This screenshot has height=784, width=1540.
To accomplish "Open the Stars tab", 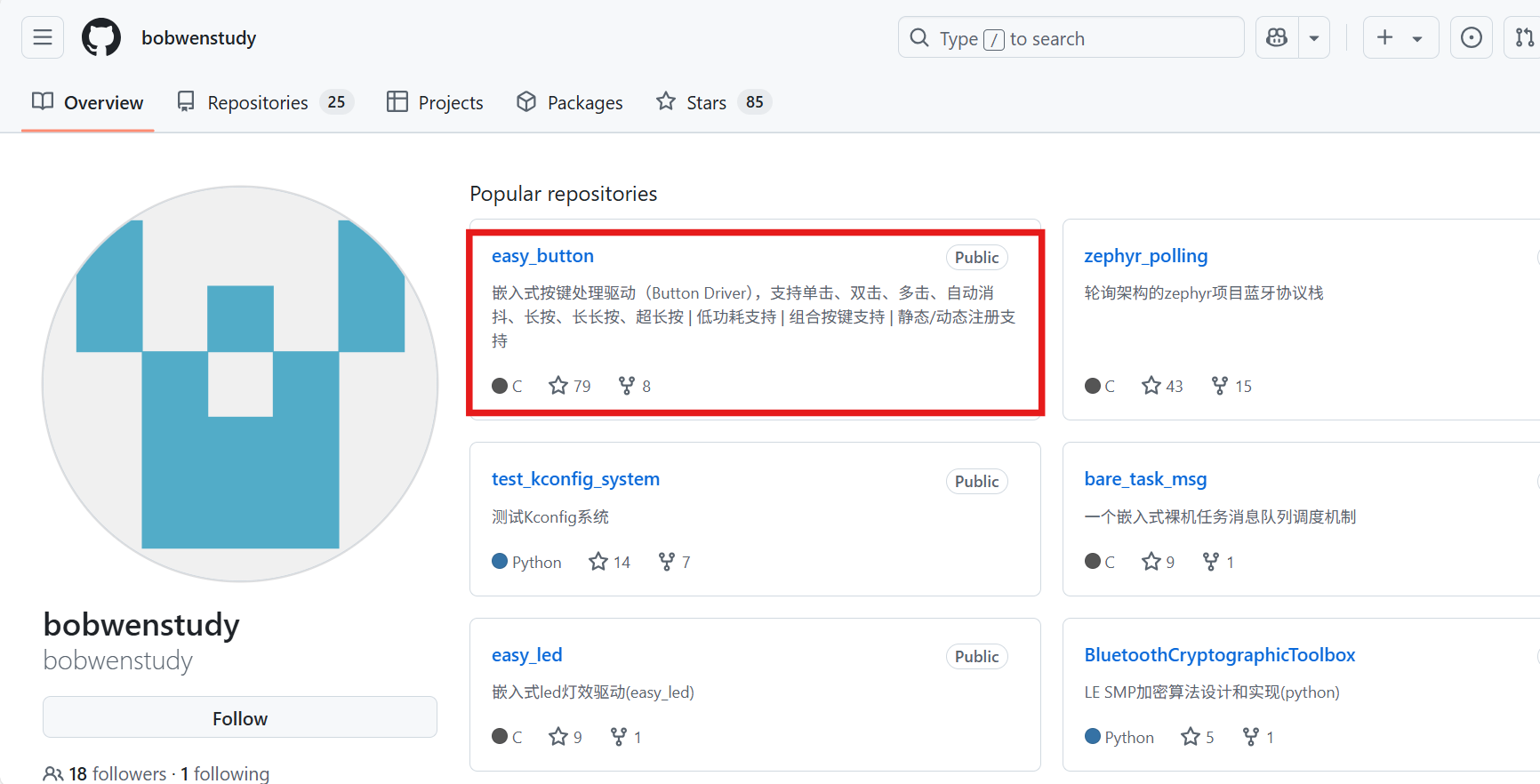I will [713, 102].
